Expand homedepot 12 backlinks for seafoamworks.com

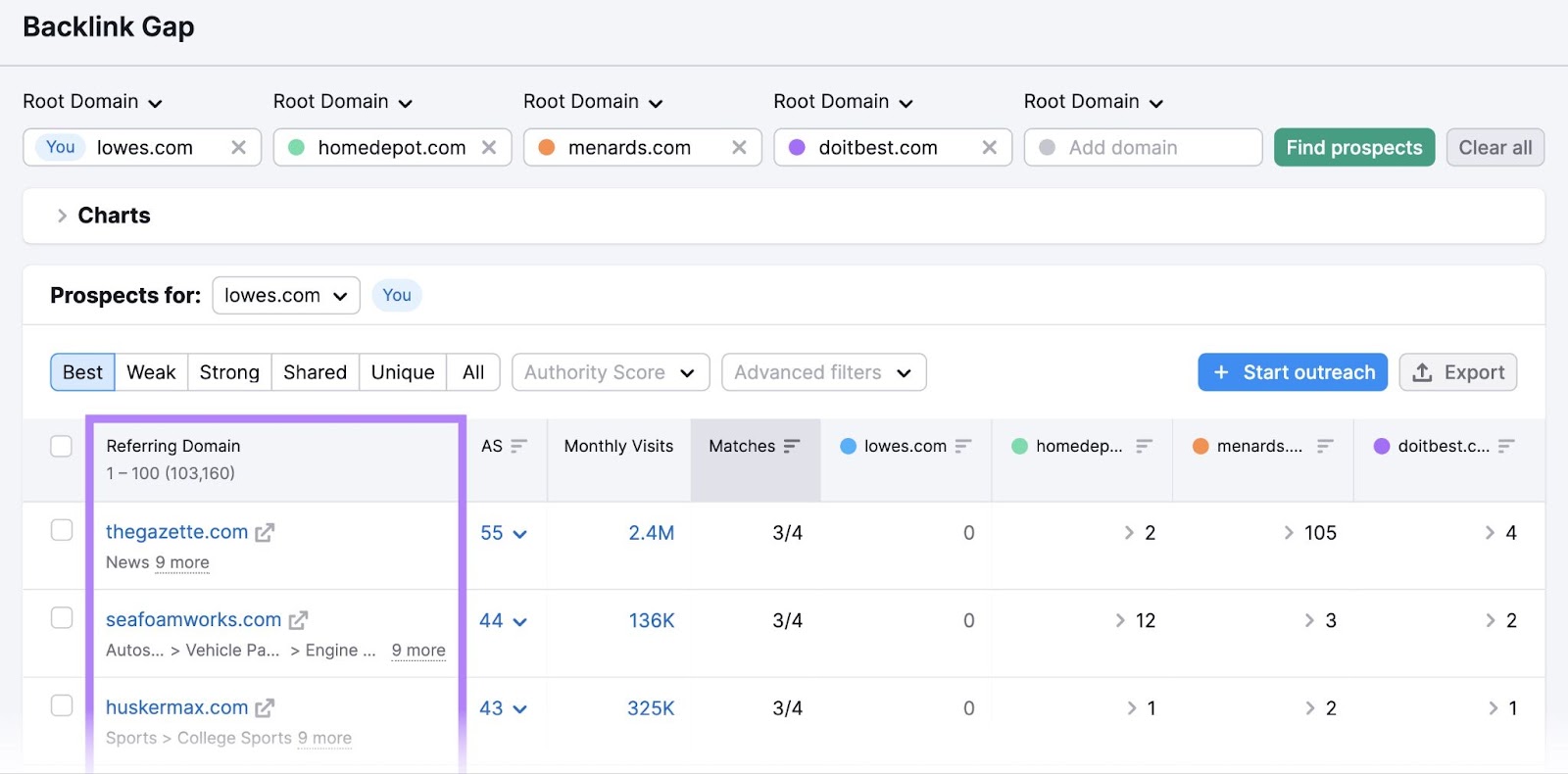pyautogui.click(x=1120, y=620)
